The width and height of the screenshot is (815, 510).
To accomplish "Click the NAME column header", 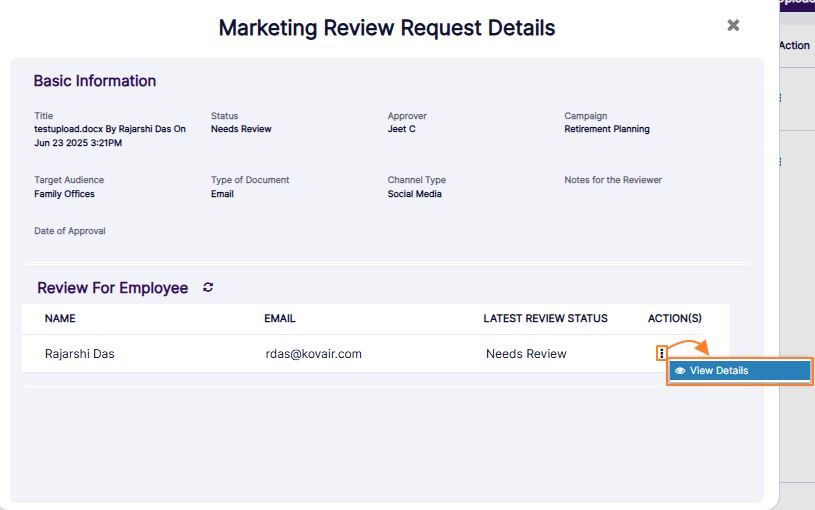I will [60, 319].
